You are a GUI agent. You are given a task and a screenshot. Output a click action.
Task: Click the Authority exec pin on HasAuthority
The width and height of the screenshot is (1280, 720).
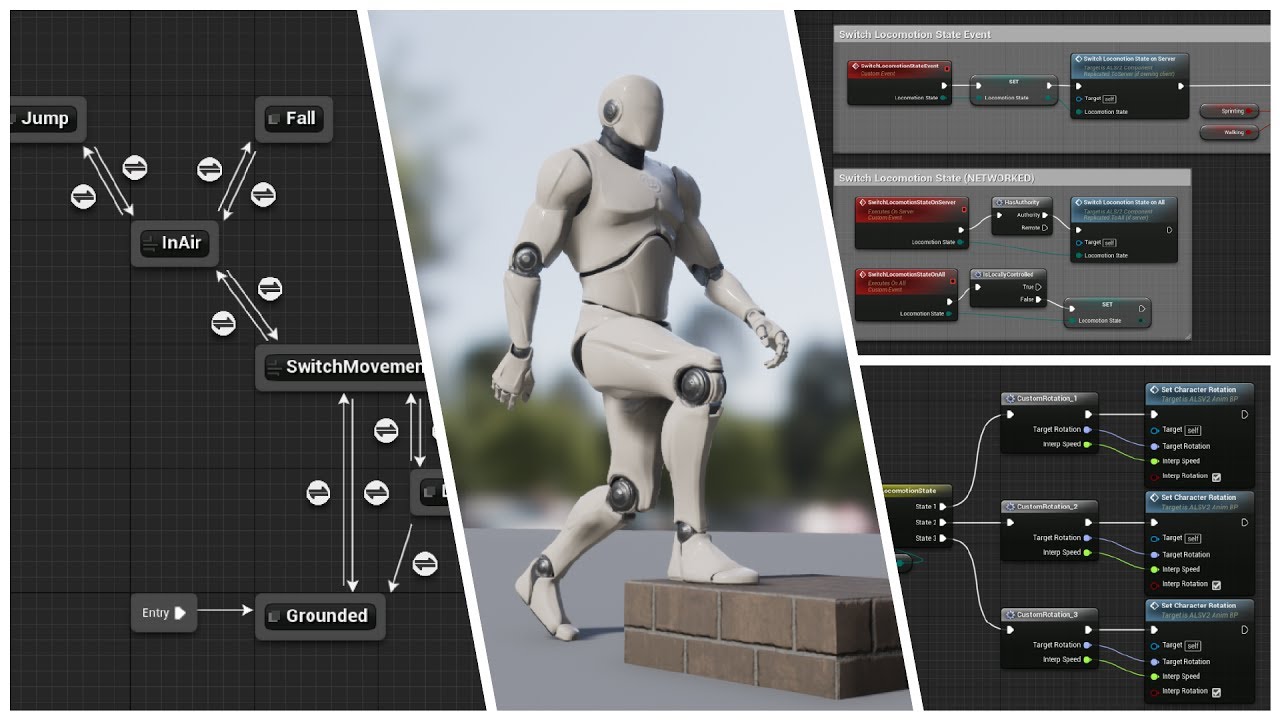[x=1045, y=215]
